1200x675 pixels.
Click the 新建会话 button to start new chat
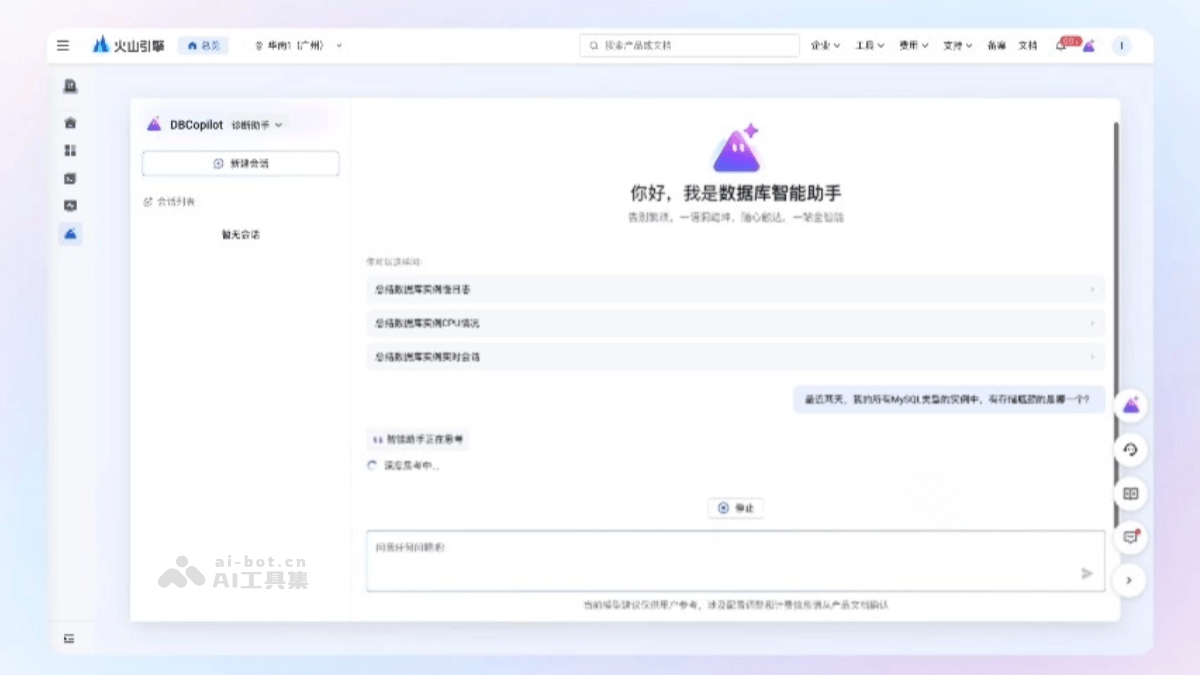pyautogui.click(x=240, y=163)
